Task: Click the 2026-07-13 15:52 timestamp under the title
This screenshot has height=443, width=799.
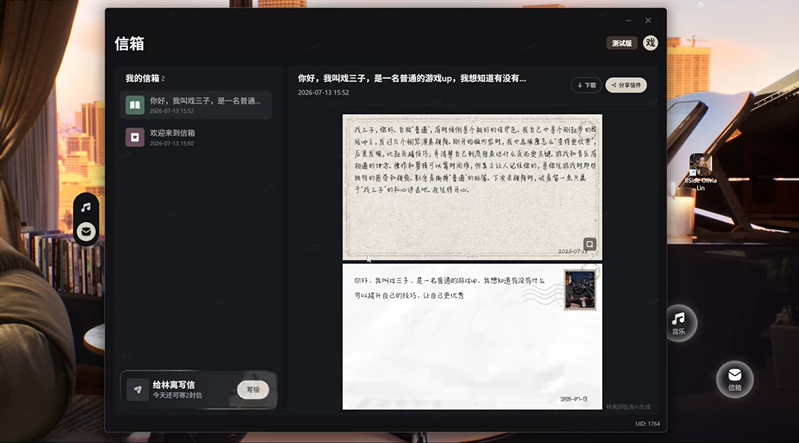Action: pyautogui.click(x=323, y=93)
